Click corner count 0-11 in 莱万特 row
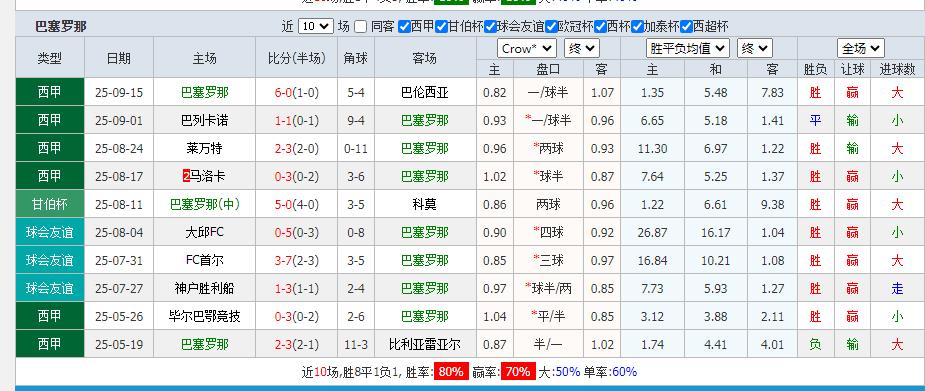Viewport: 925px width, 391px height. pos(356,149)
